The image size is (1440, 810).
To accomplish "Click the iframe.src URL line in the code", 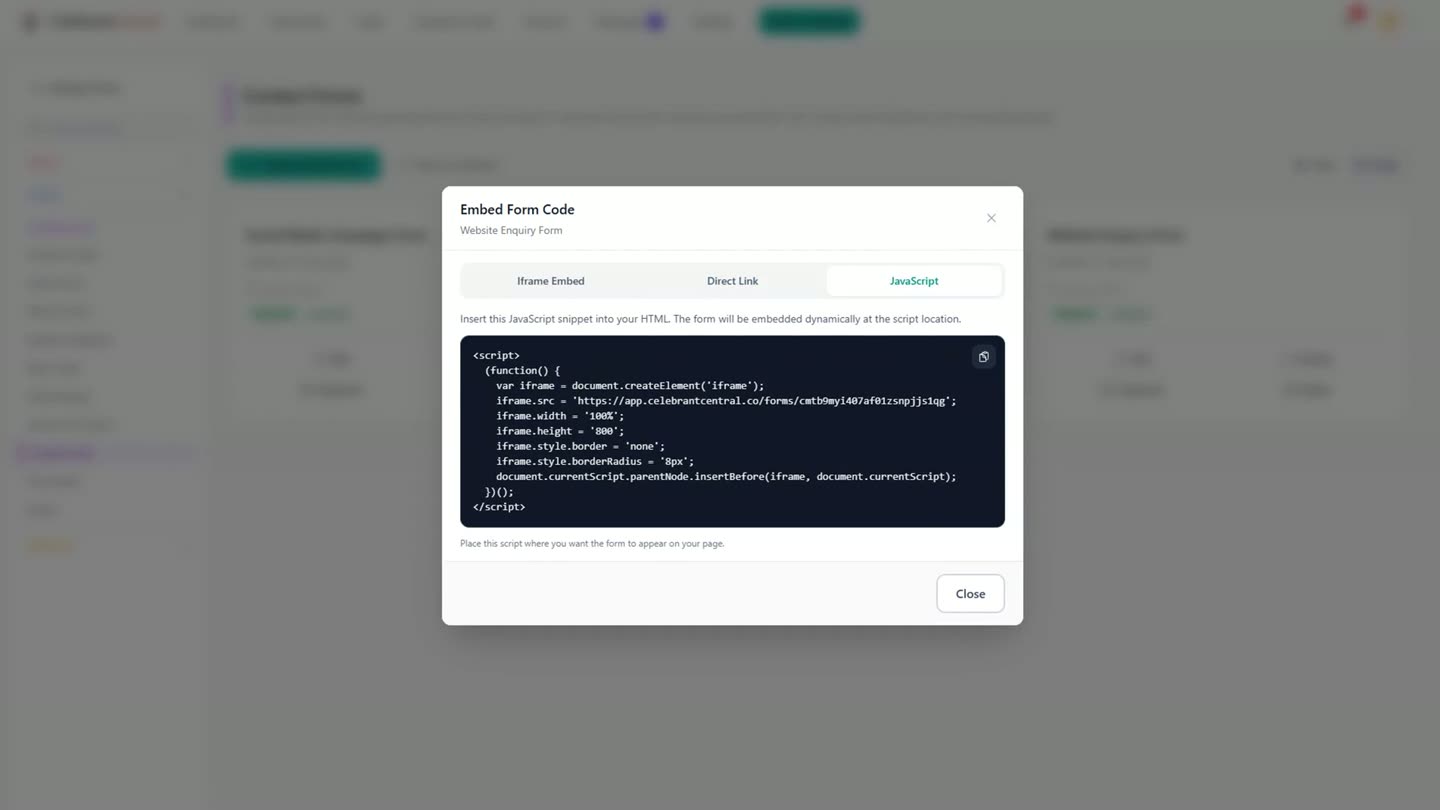I will tap(726, 401).
